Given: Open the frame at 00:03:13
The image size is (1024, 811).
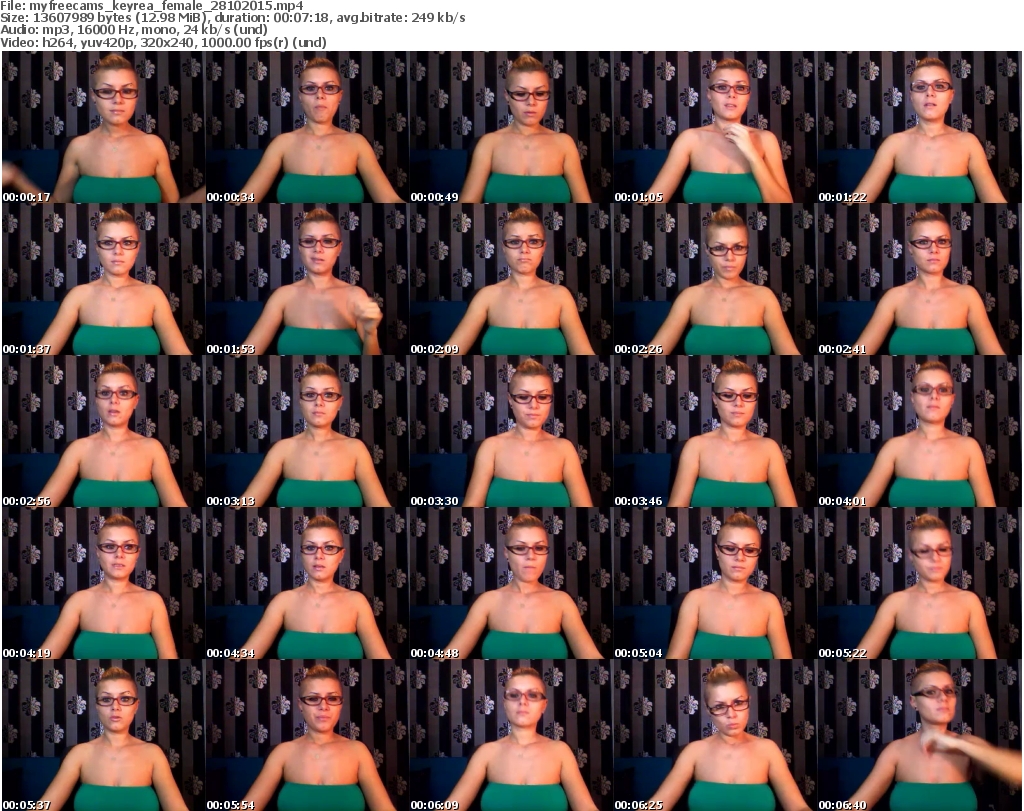Looking at the screenshot, I should click(x=307, y=432).
